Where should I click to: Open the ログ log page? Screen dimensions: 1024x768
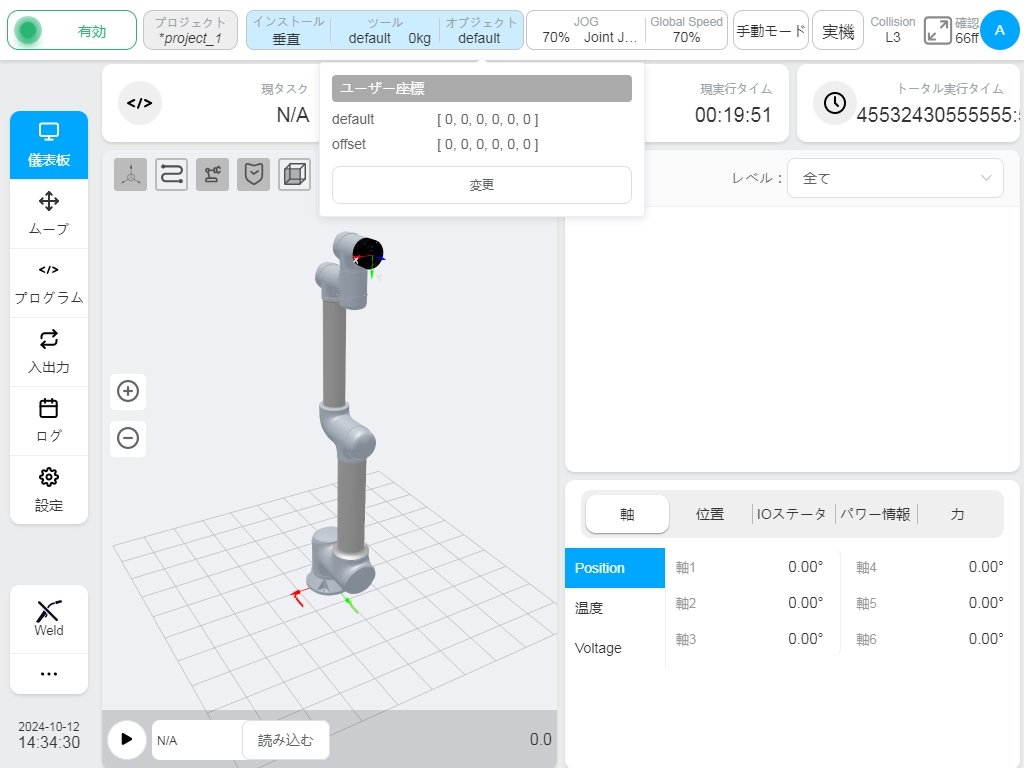49,421
